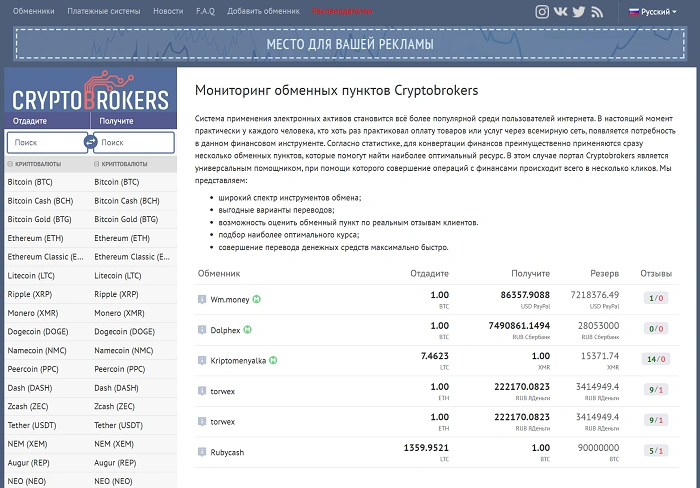Open the Dolphex exchanger link
The width and height of the screenshot is (700, 488).
tap(225, 330)
